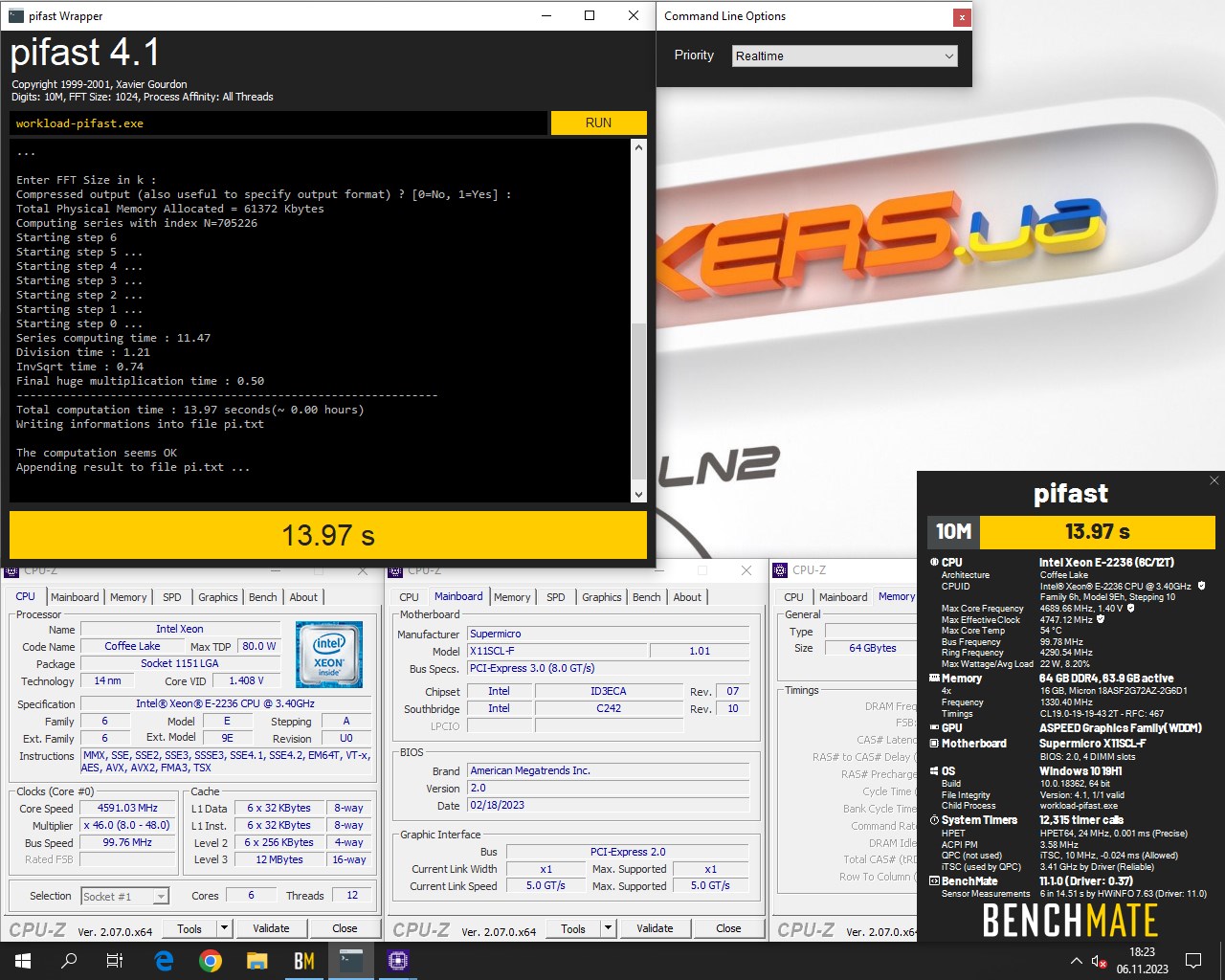This screenshot has height=980, width=1225.
Task: Open the Socket #1 selection dropdown
Action: point(124,896)
